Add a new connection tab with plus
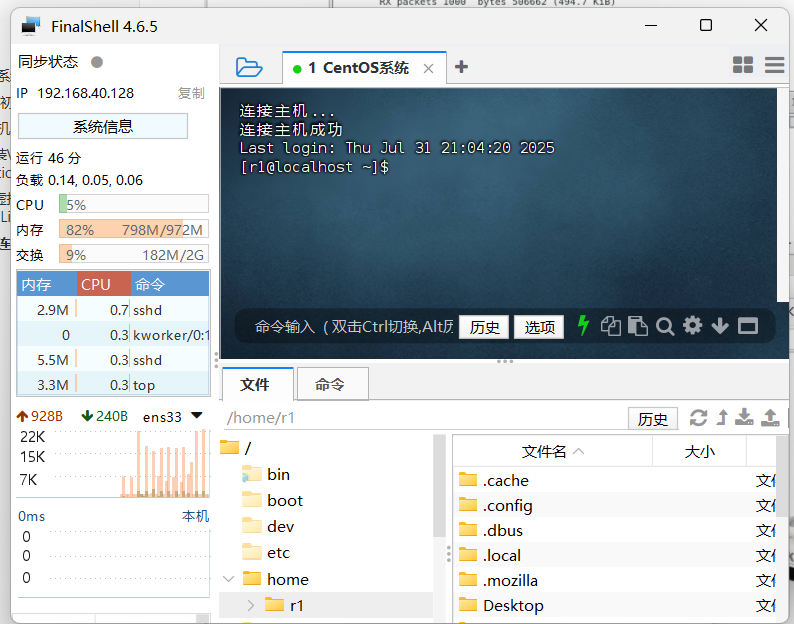 (461, 66)
